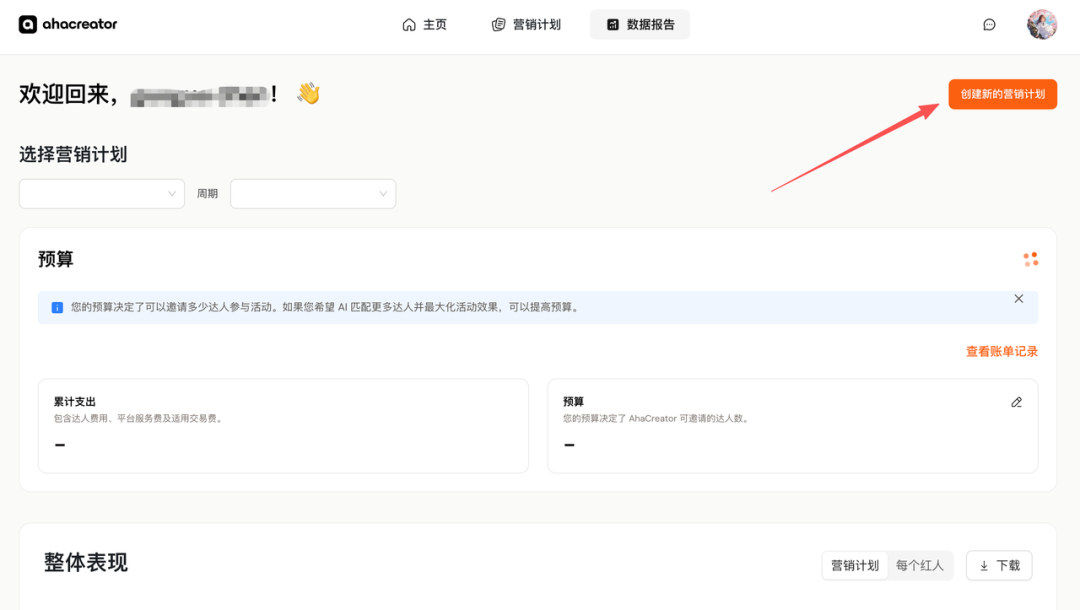This screenshot has width=1080, height=610.
Task: Dismiss the budget info banner
Action: pos(1019,299)
